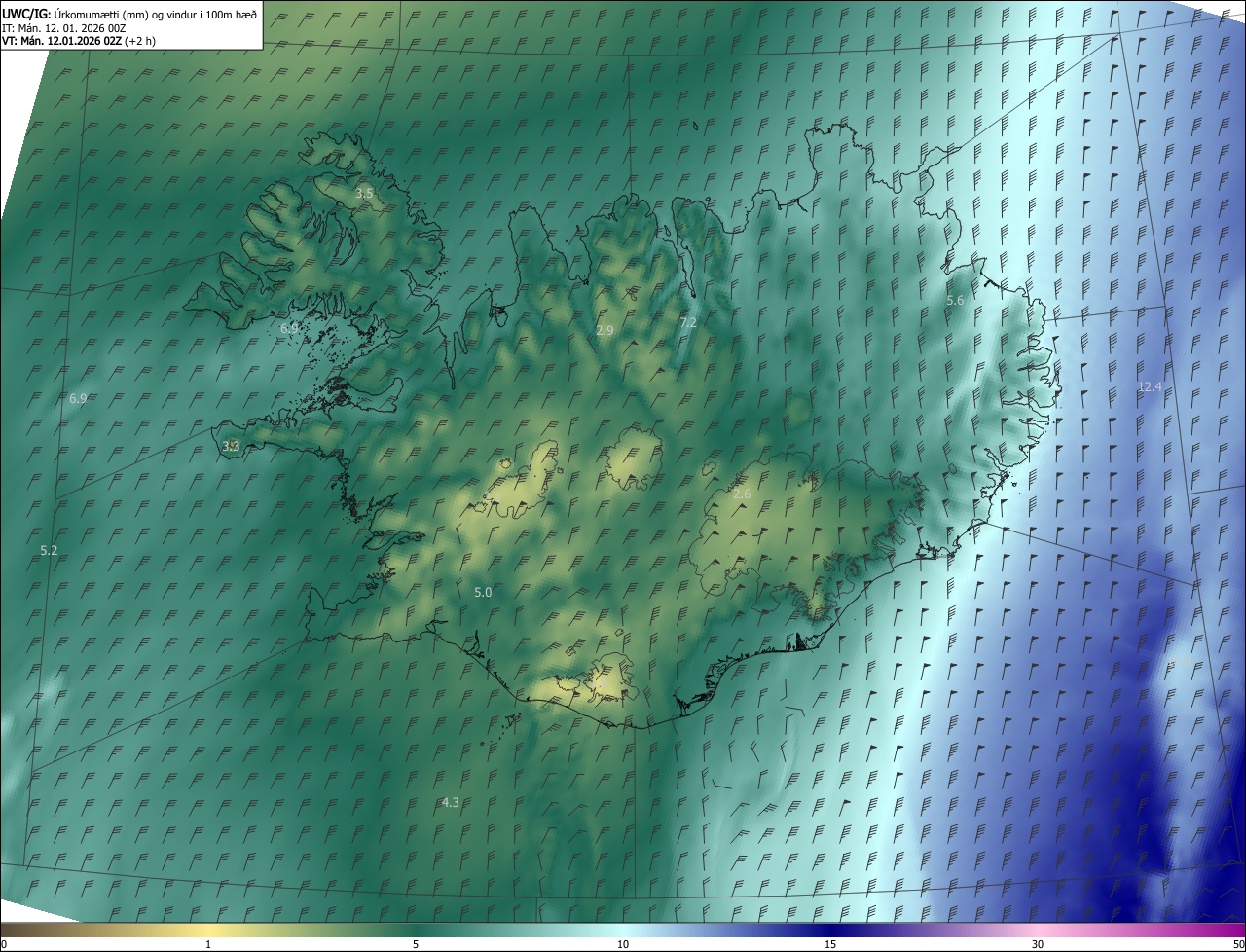
Task: Click the 7.2 value label
Action: (x=688, y=322)
